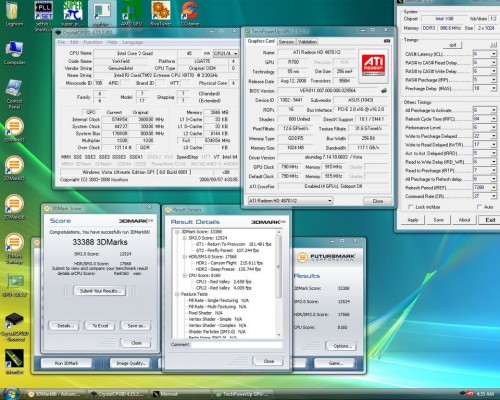Switch to the Sensors tab in GPU-Z

pos(286,41)
